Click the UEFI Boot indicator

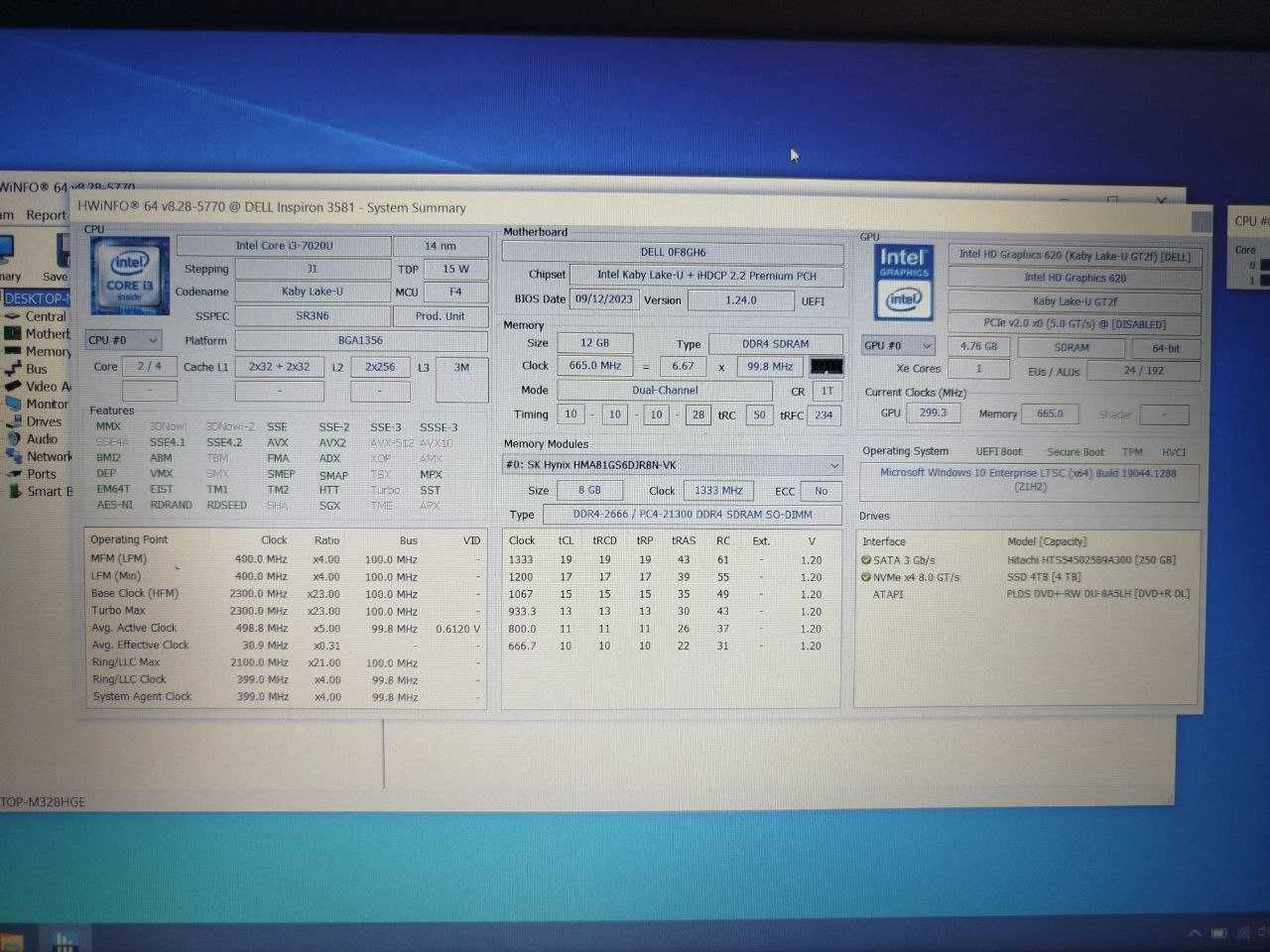pos(998,451)
